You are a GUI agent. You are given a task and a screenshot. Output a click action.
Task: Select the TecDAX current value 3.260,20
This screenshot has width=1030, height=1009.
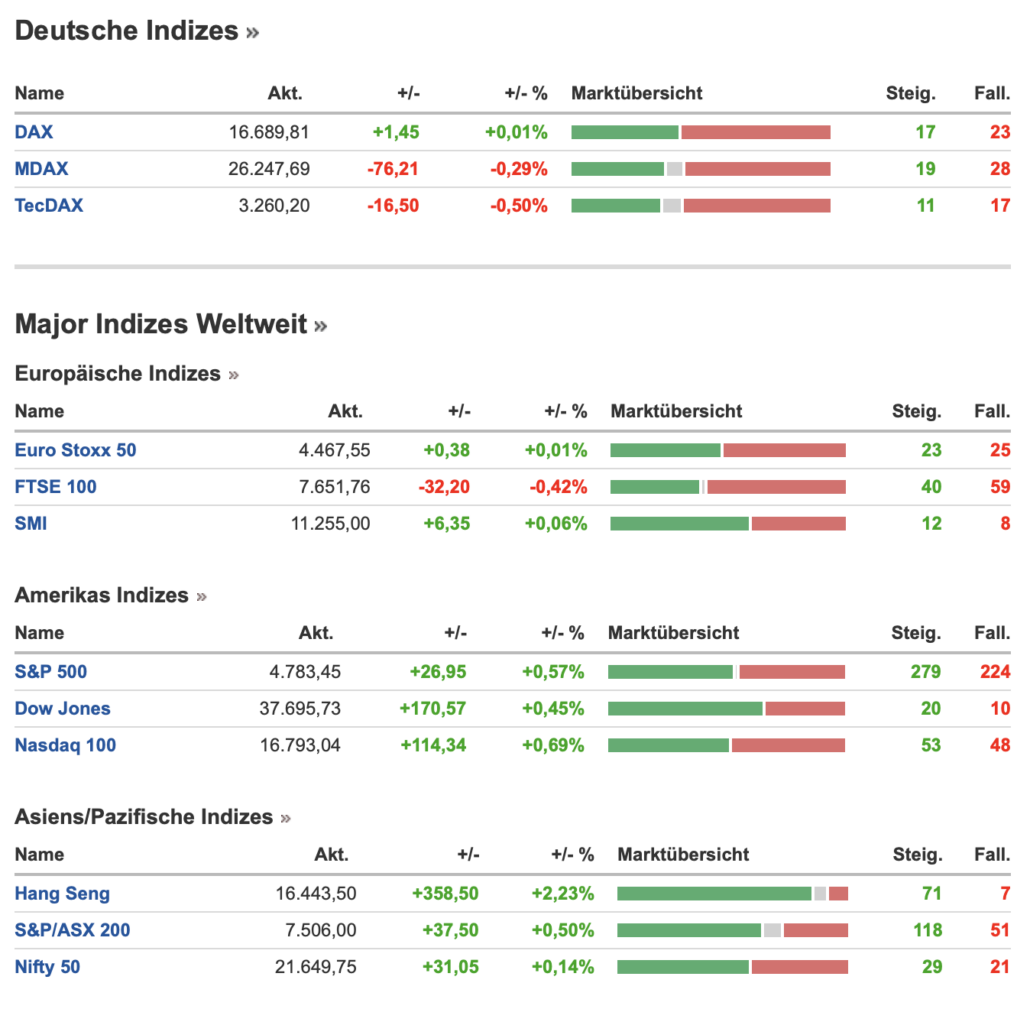[274, 206]
